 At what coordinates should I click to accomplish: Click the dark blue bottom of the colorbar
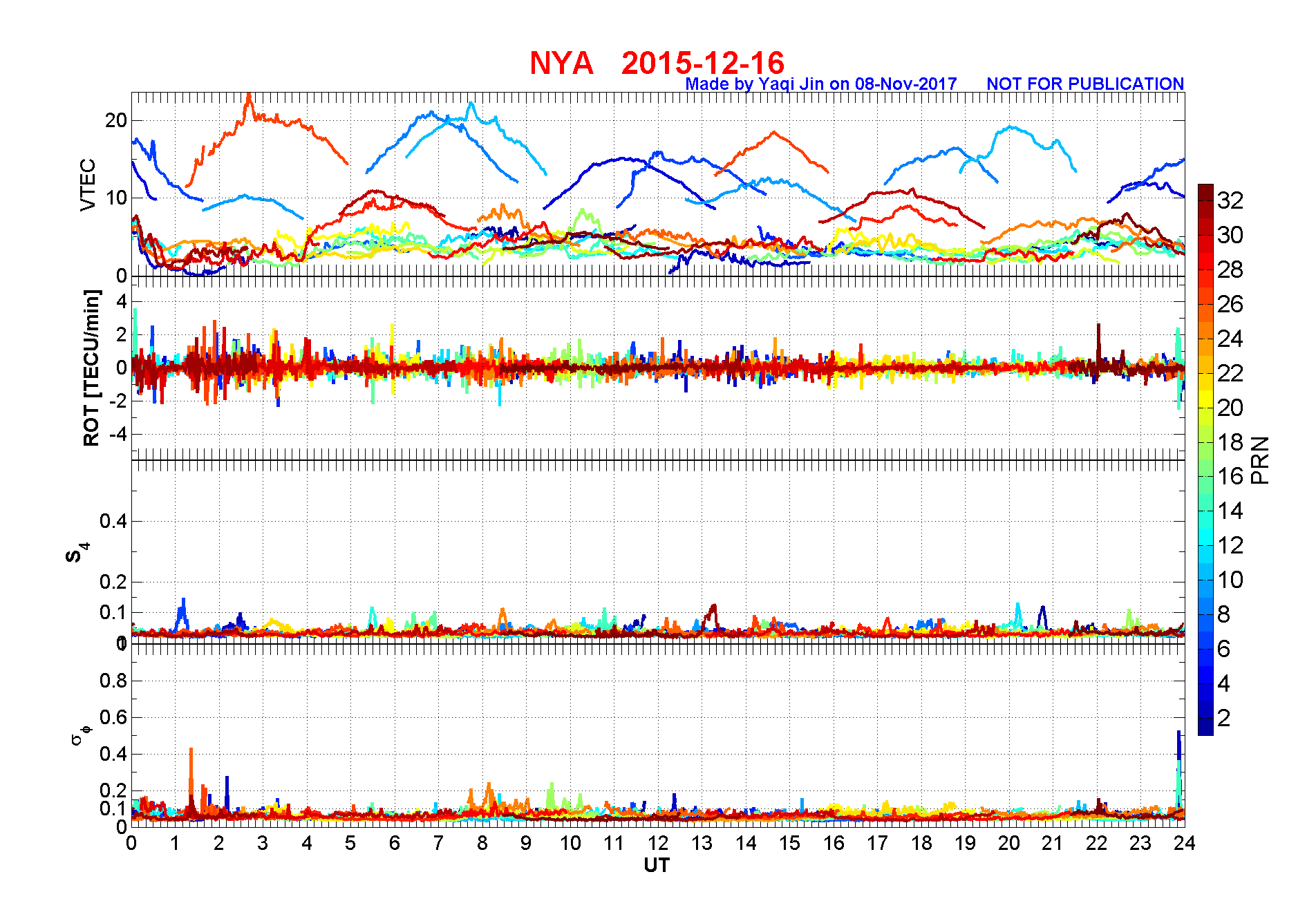1205,727
